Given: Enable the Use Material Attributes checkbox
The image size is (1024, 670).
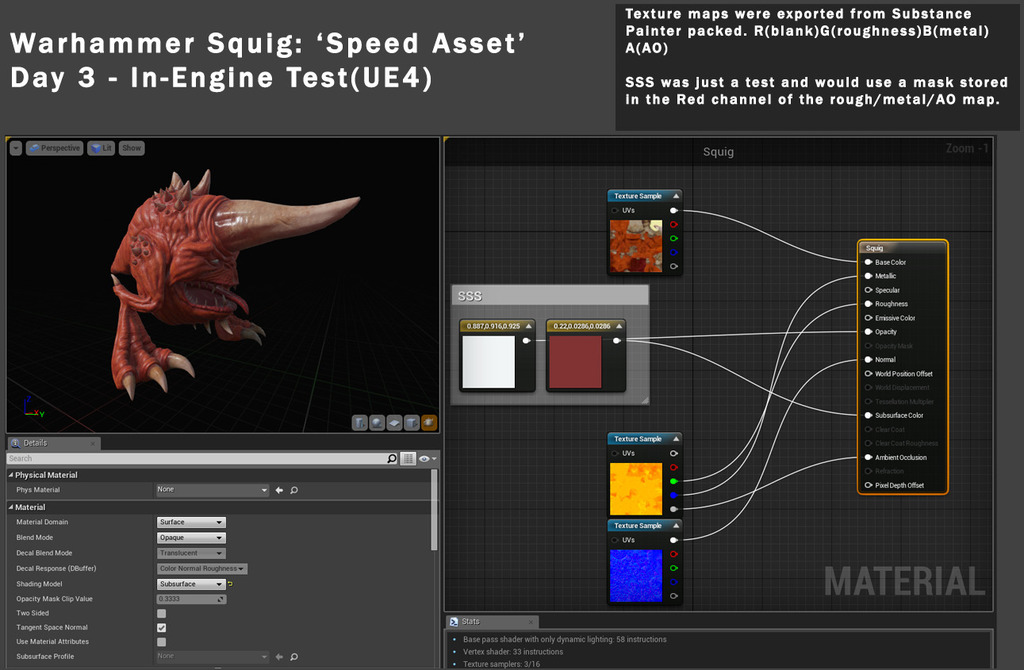Looking at the screenshot, I should point(161,642).
